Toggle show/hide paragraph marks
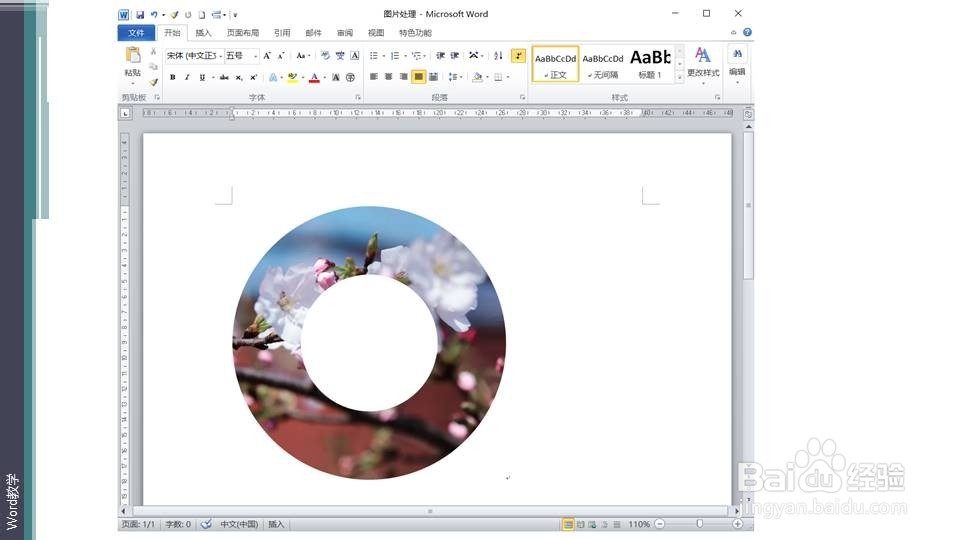Image resolution: width=960 pixels, height=540 pixels. coord(518,56)
